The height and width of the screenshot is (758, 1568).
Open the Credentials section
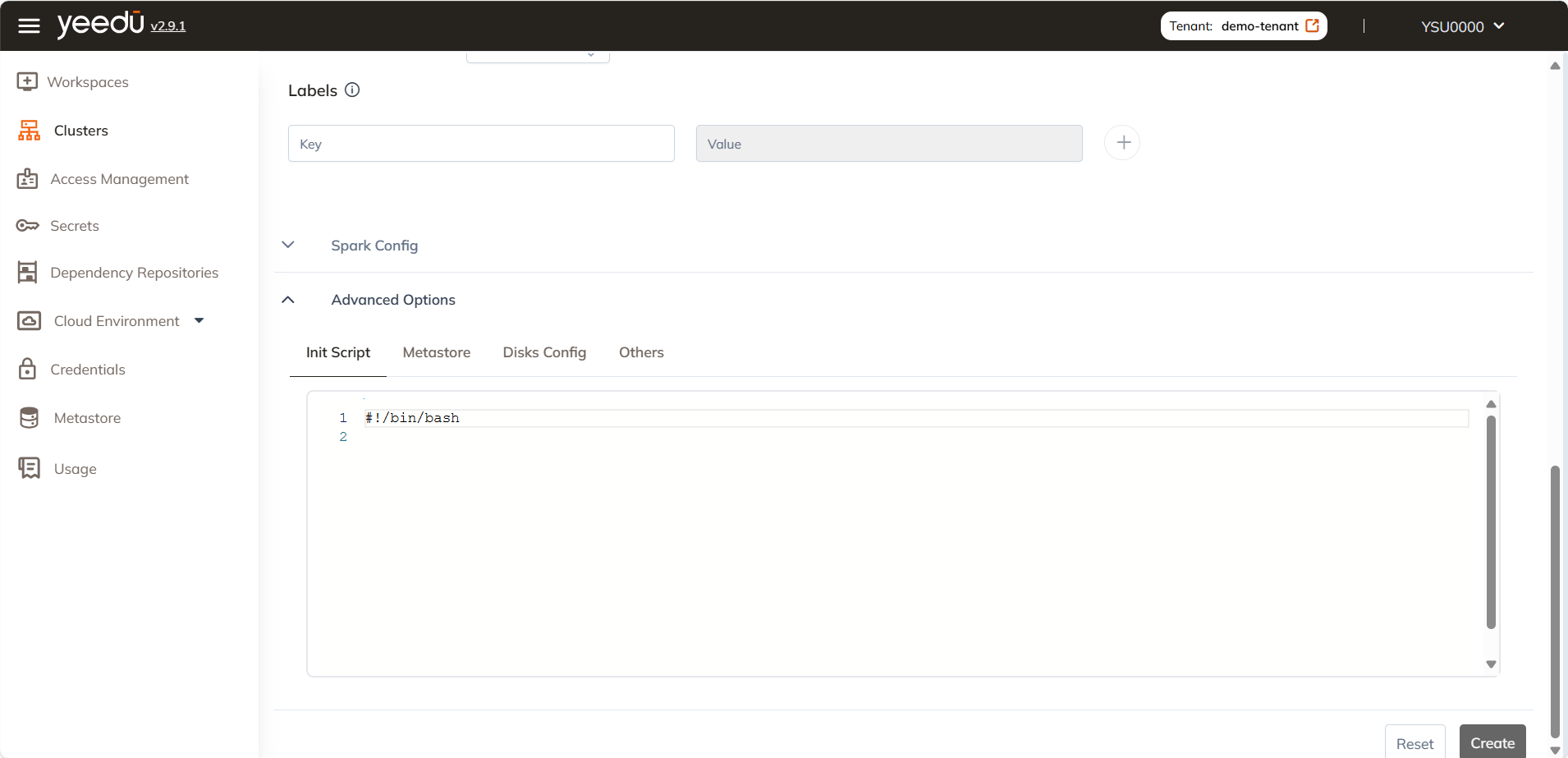88,369
